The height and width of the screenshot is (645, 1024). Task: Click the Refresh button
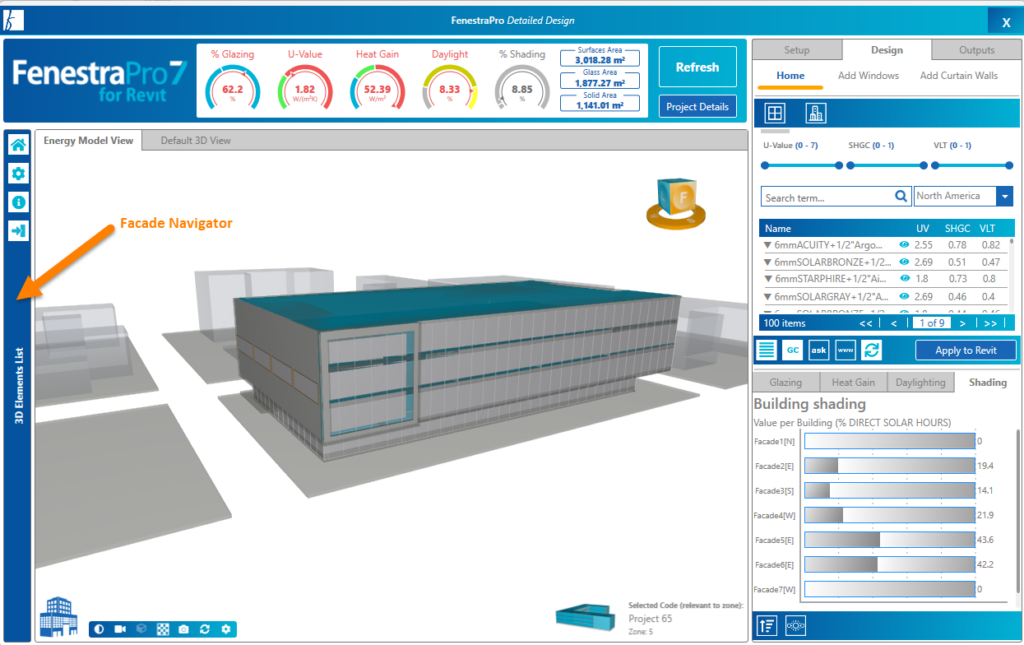tap(697, 67)
